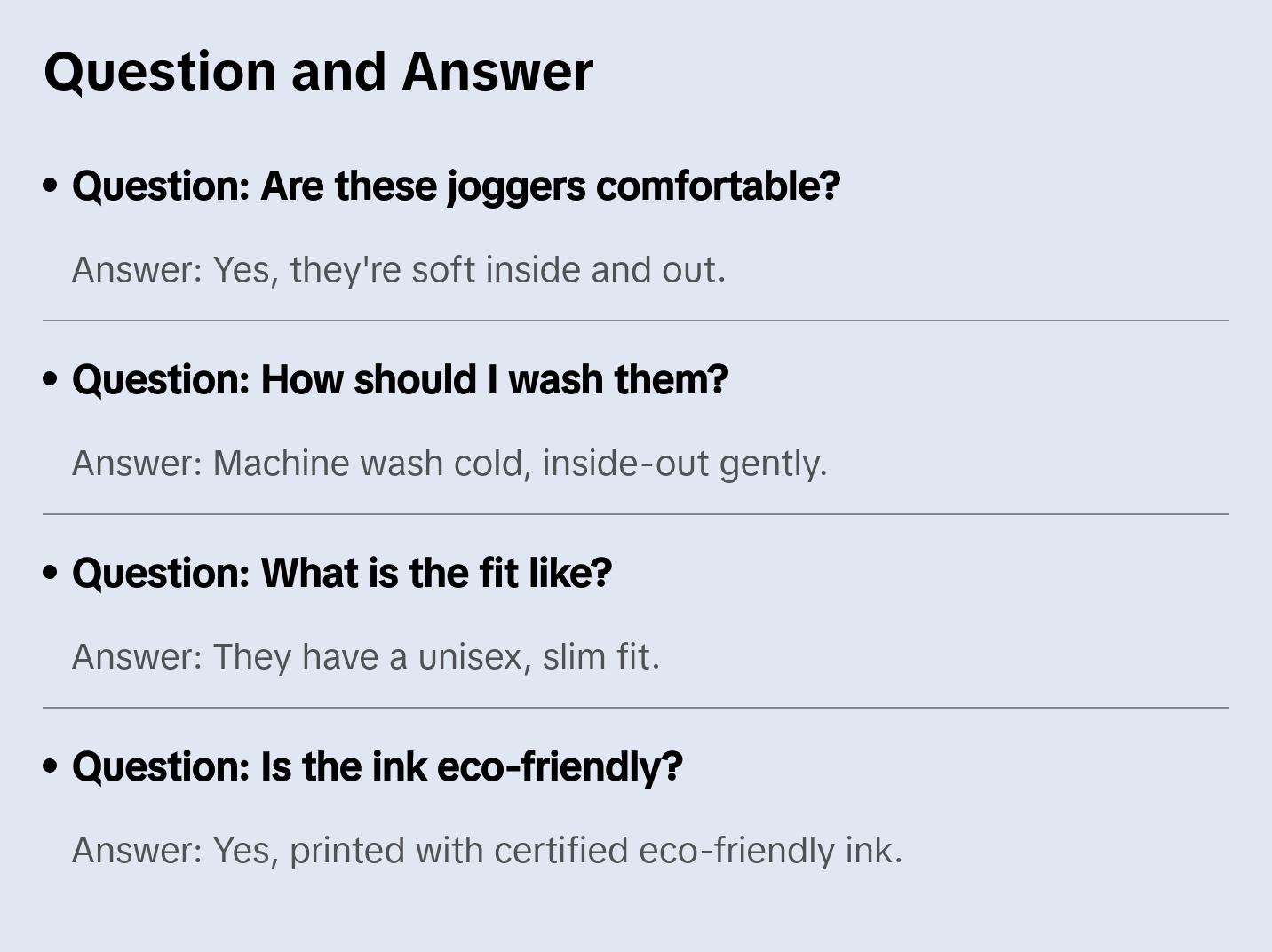Click the bullet before the fit question

click(51, 573)
